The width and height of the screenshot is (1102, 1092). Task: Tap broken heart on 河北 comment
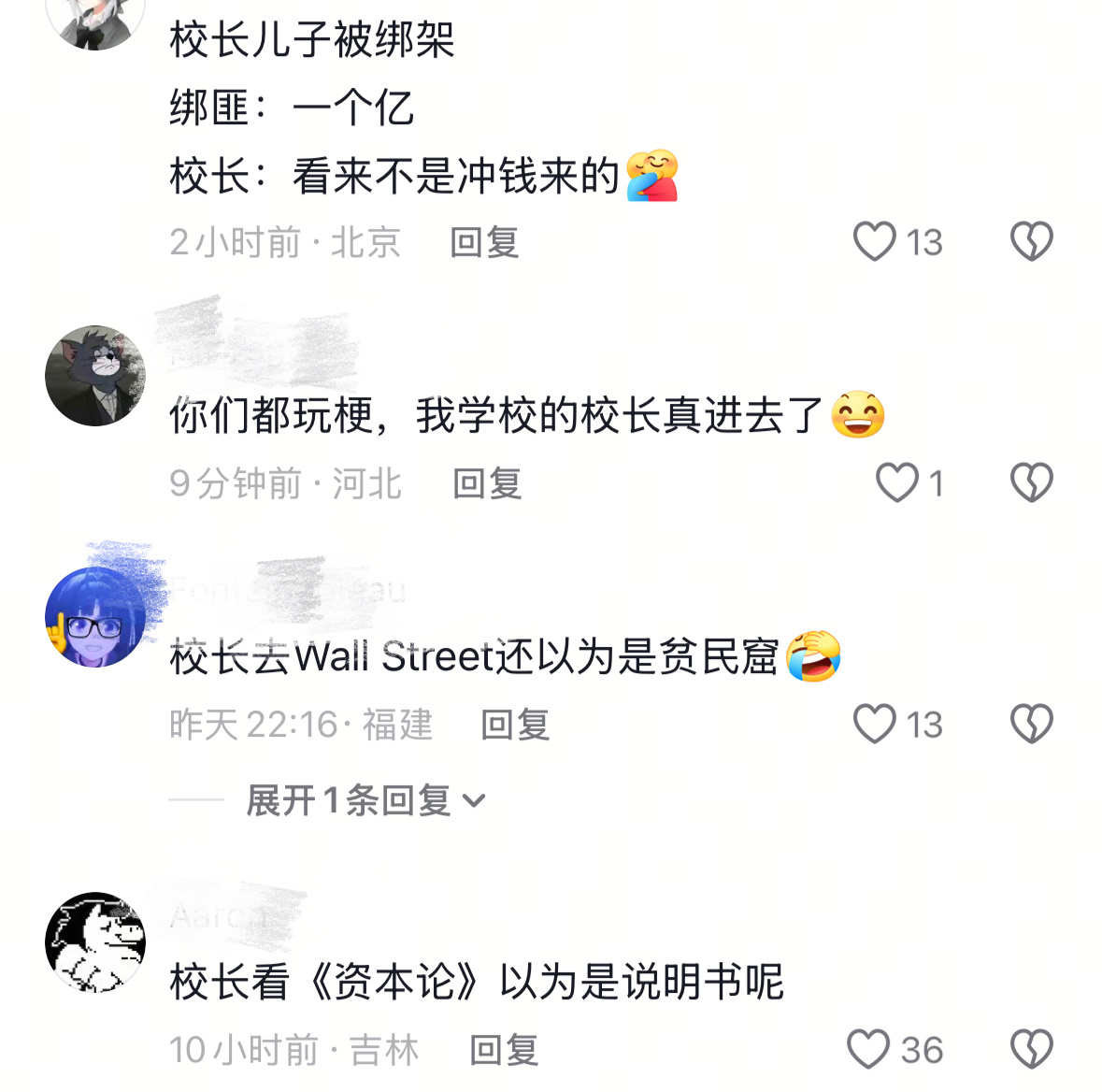1031,482
